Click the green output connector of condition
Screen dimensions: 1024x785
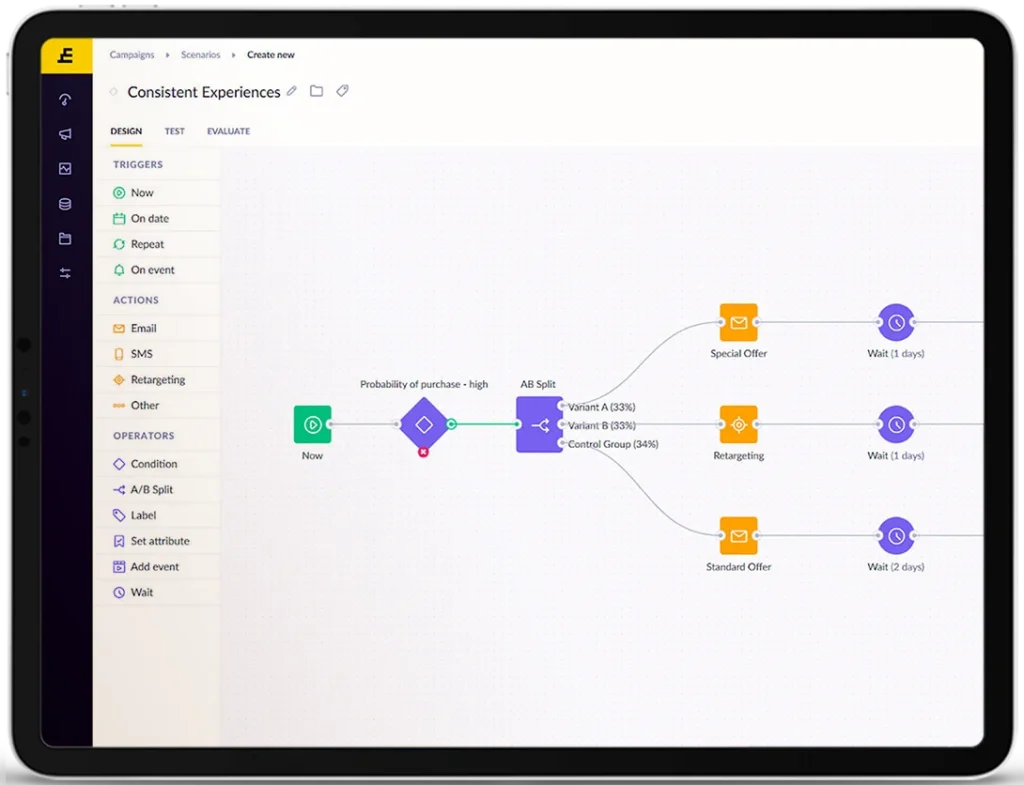(451, 425)
